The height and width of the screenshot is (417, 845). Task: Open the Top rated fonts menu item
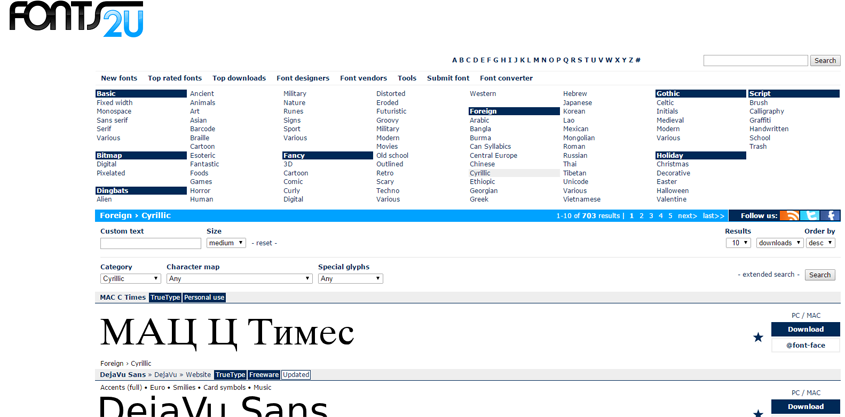pyautogui.click(x=175, y=78)
